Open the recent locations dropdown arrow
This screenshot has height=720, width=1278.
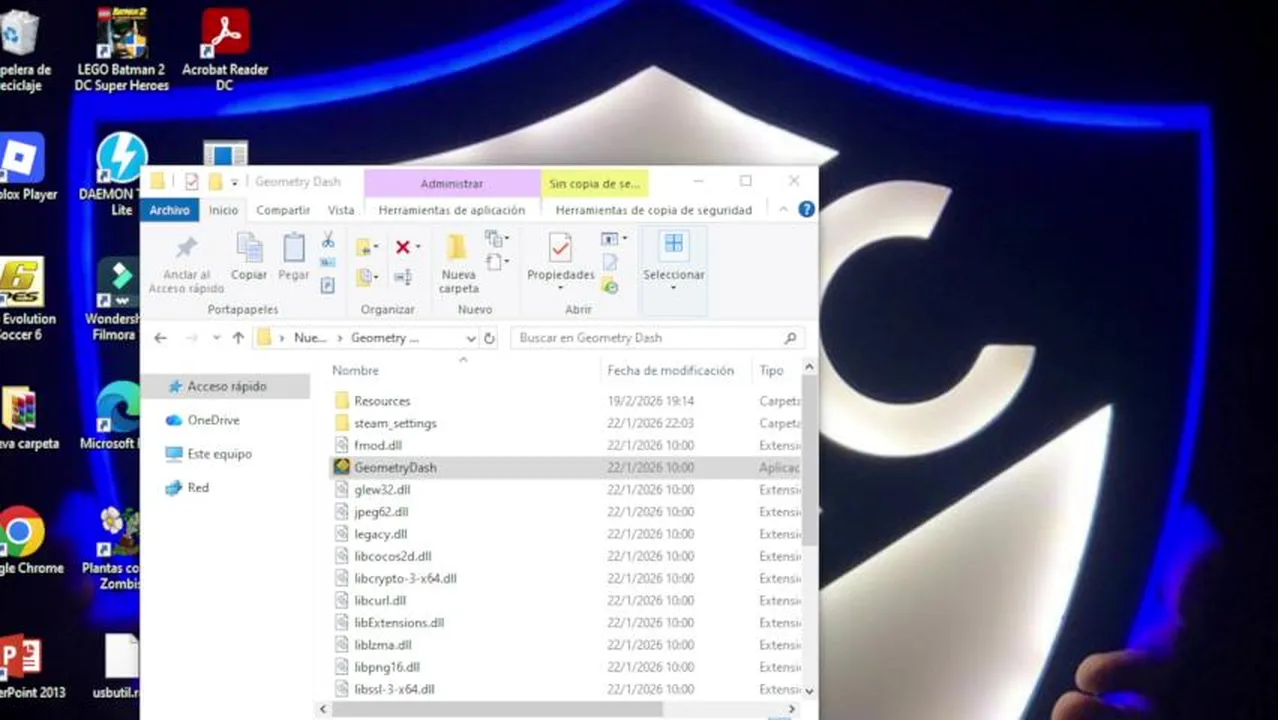coord(216,338)
